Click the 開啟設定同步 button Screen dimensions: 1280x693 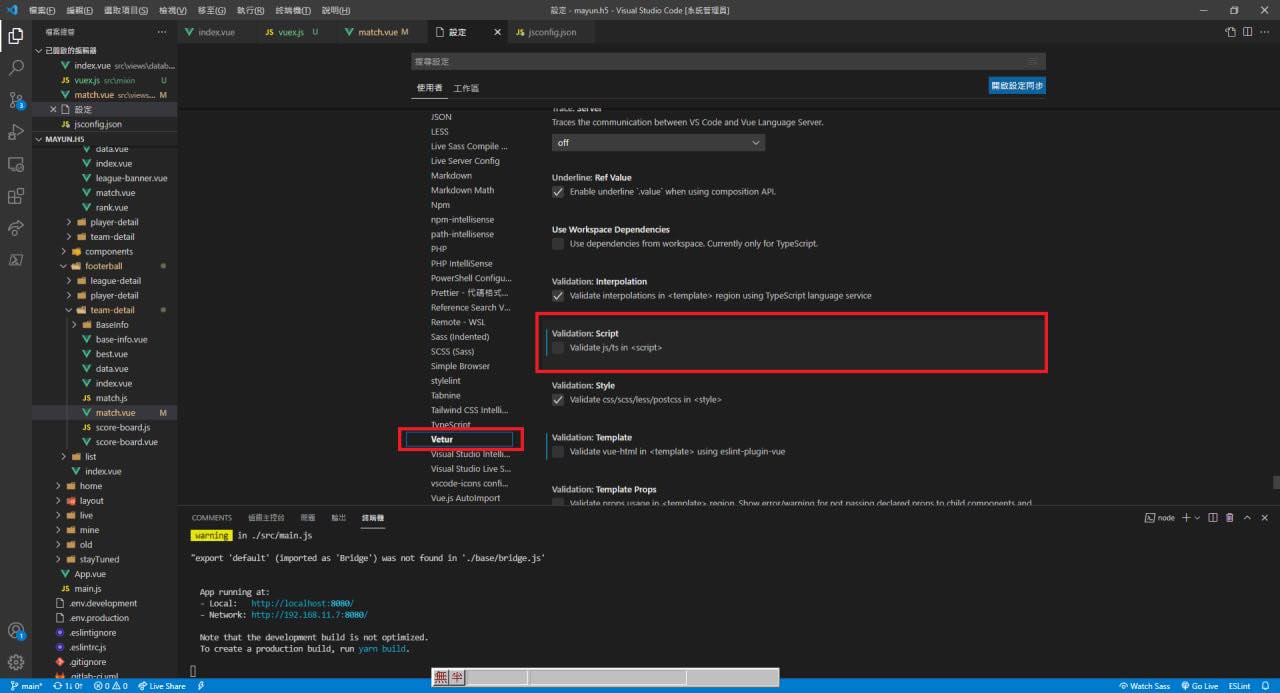coord(1016,86)
